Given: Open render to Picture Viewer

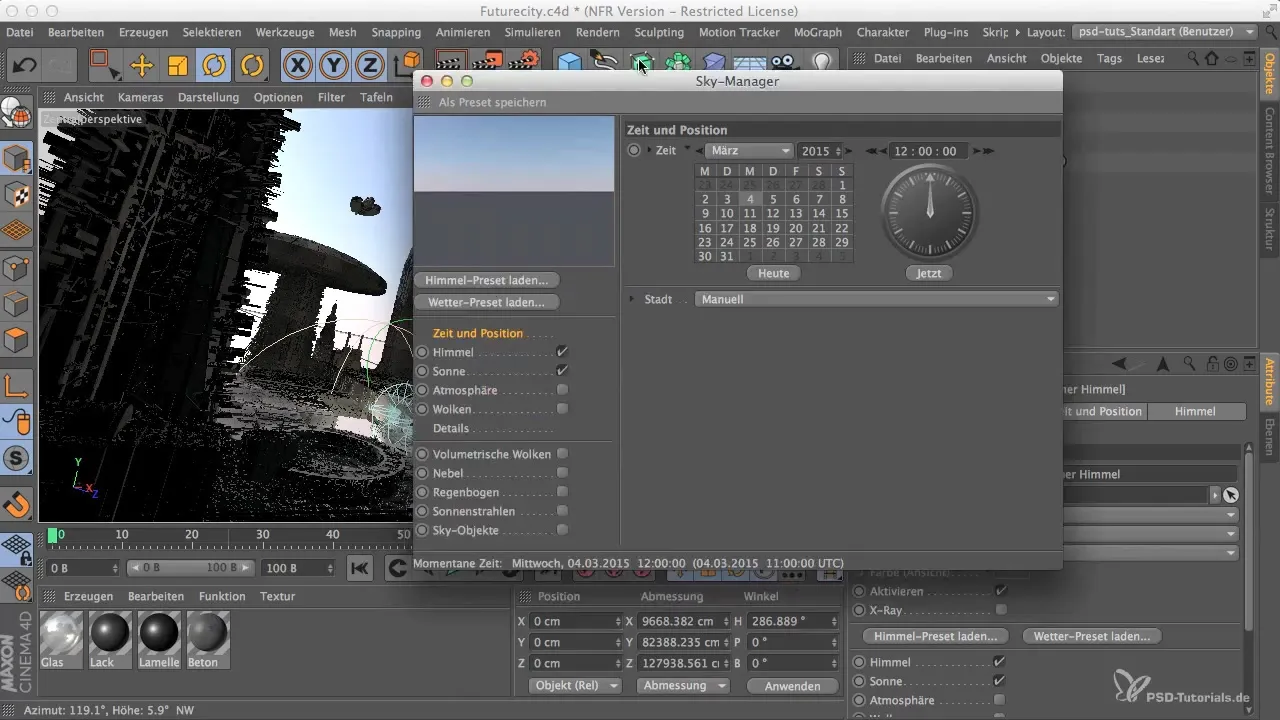Looking at the screenshot, I should point(487,61).
